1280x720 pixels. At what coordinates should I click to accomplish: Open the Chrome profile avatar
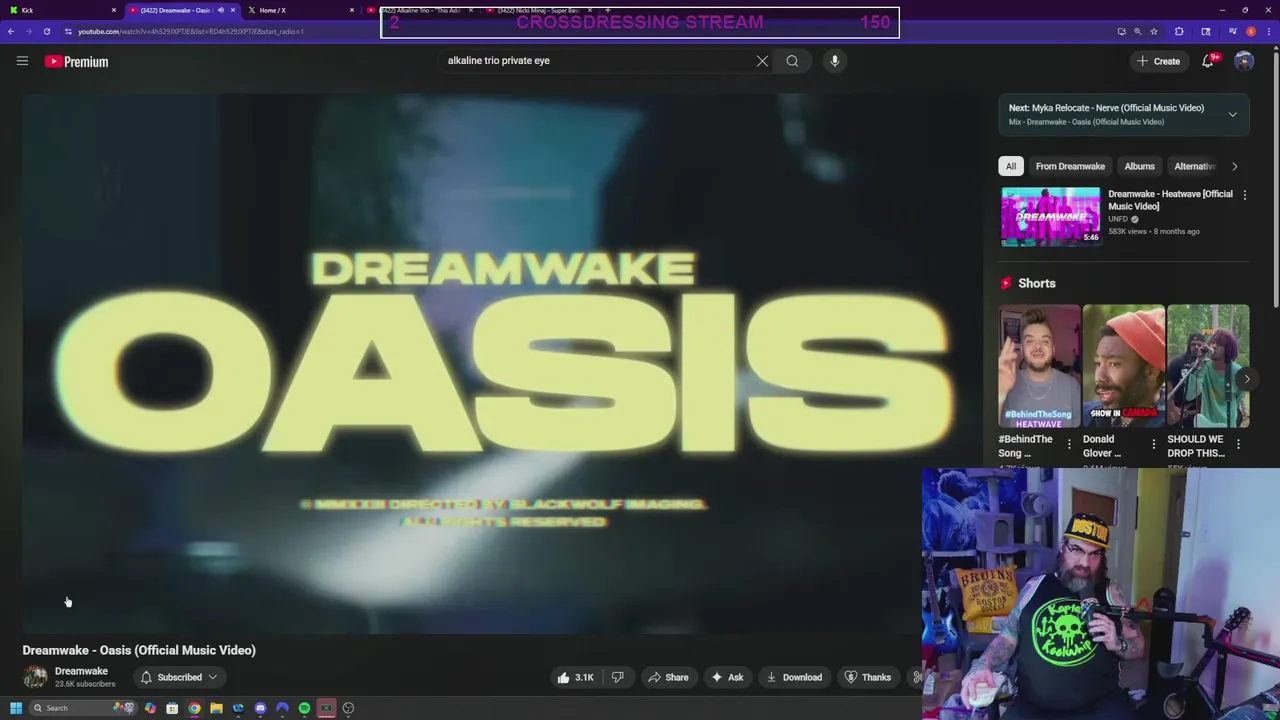pos(1251,31)
